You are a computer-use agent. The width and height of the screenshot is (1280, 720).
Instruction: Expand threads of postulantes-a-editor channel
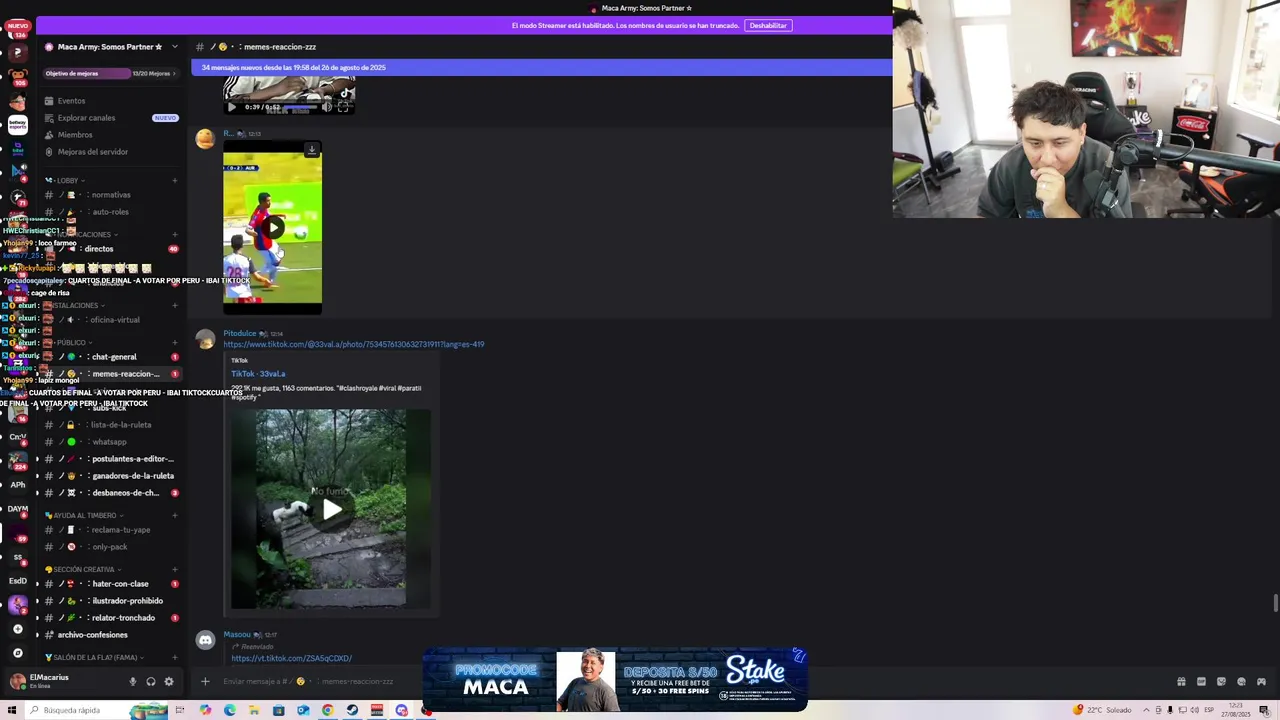point(37,459)
